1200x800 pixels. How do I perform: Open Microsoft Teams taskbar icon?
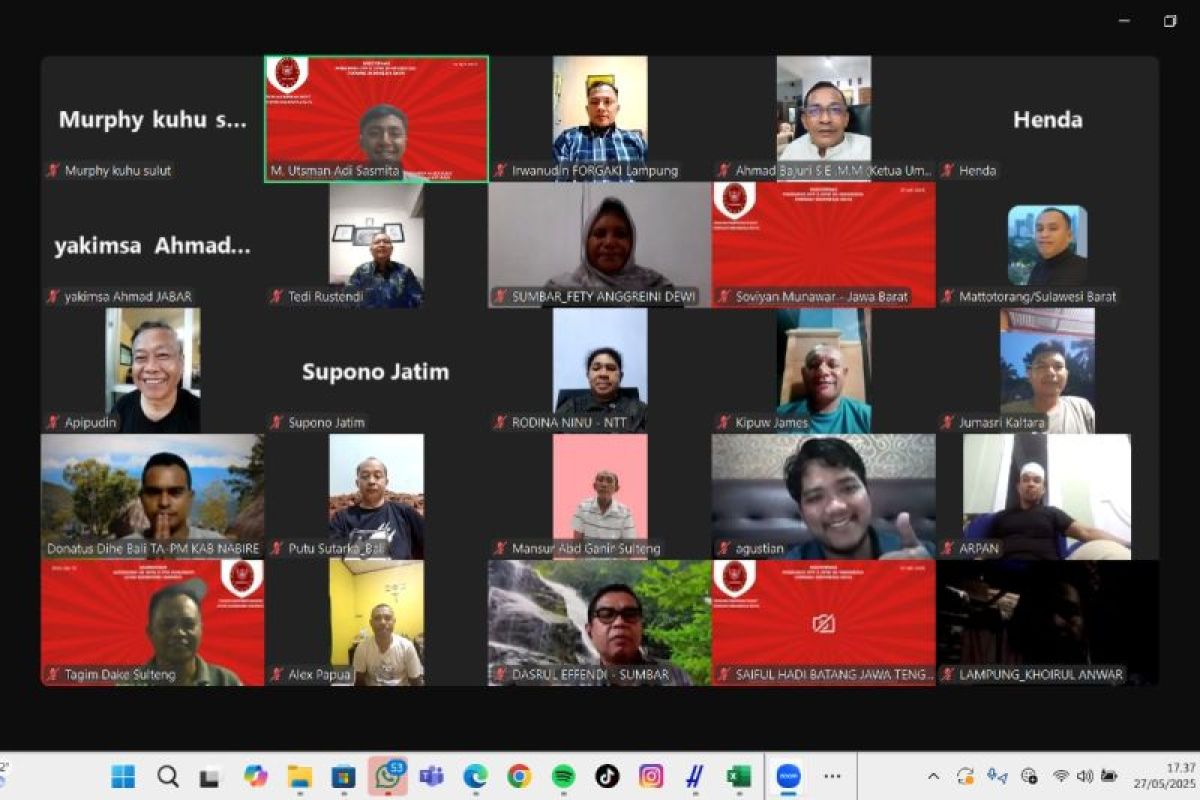[431, 776]
